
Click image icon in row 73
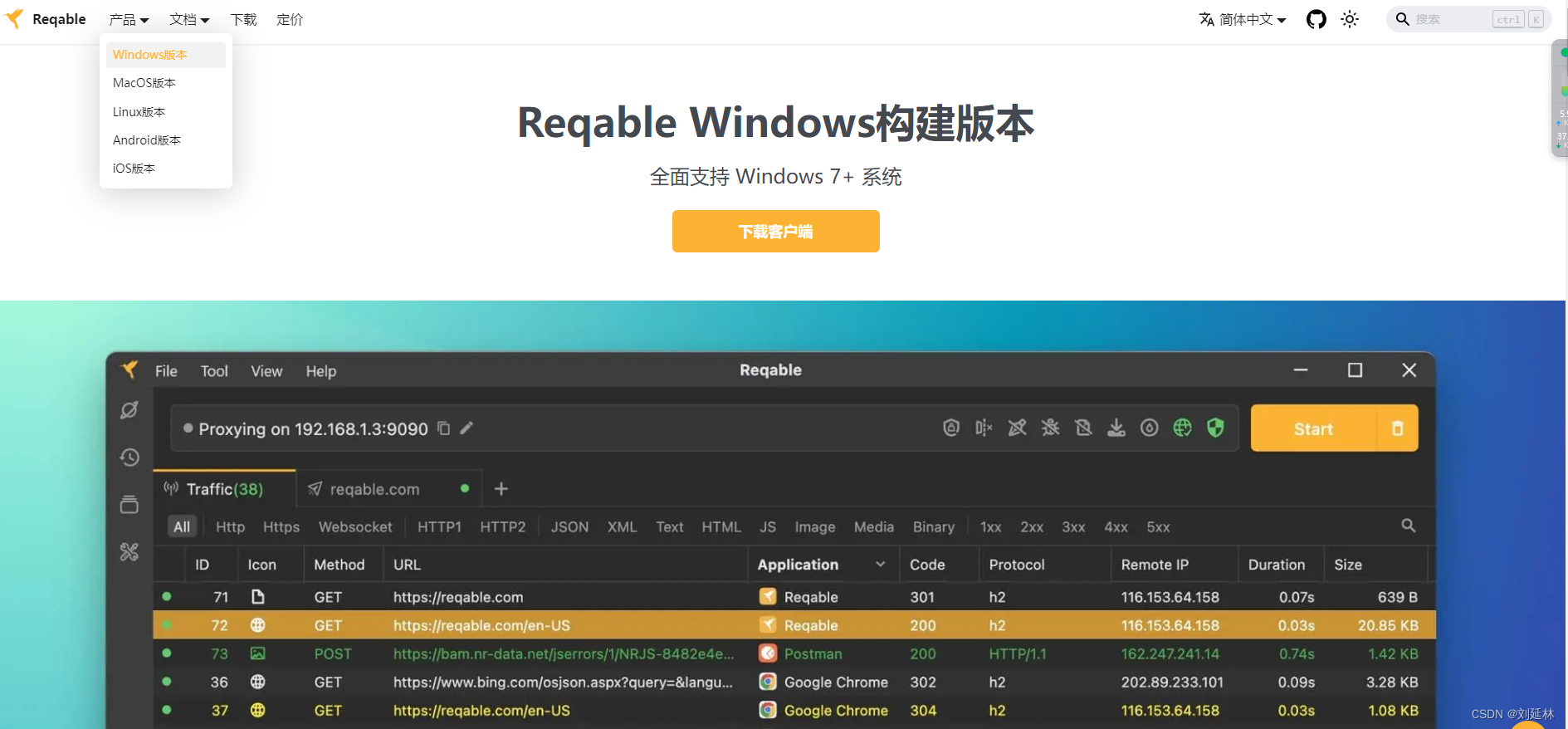(258, 653)
